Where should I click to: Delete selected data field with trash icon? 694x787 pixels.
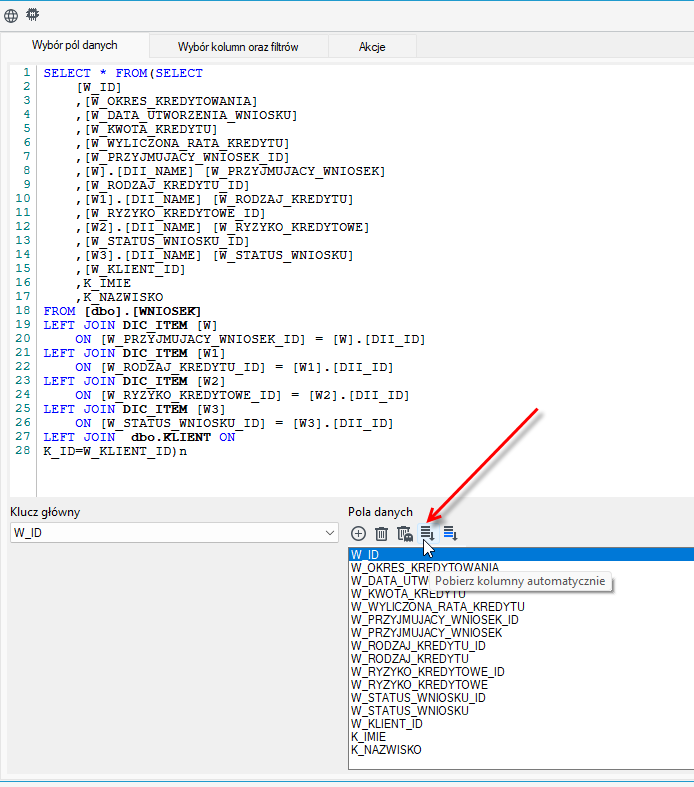tap(381, 534)
